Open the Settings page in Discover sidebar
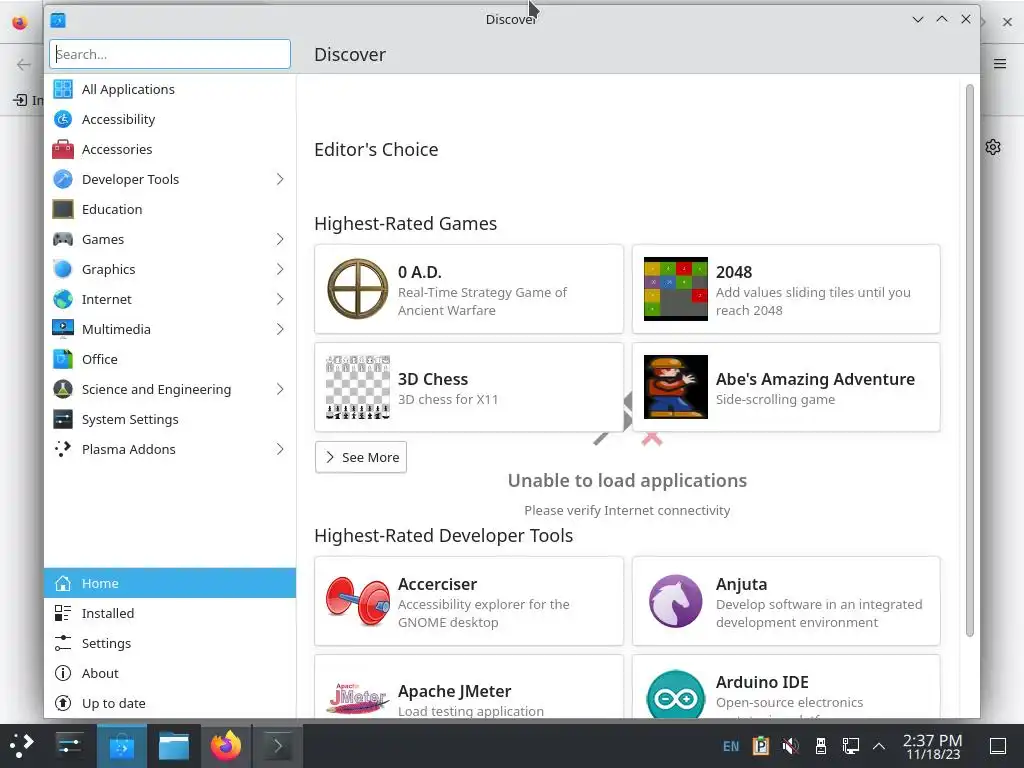The height and width of the screenshot is (768, 1024). [x=170, y=643]
